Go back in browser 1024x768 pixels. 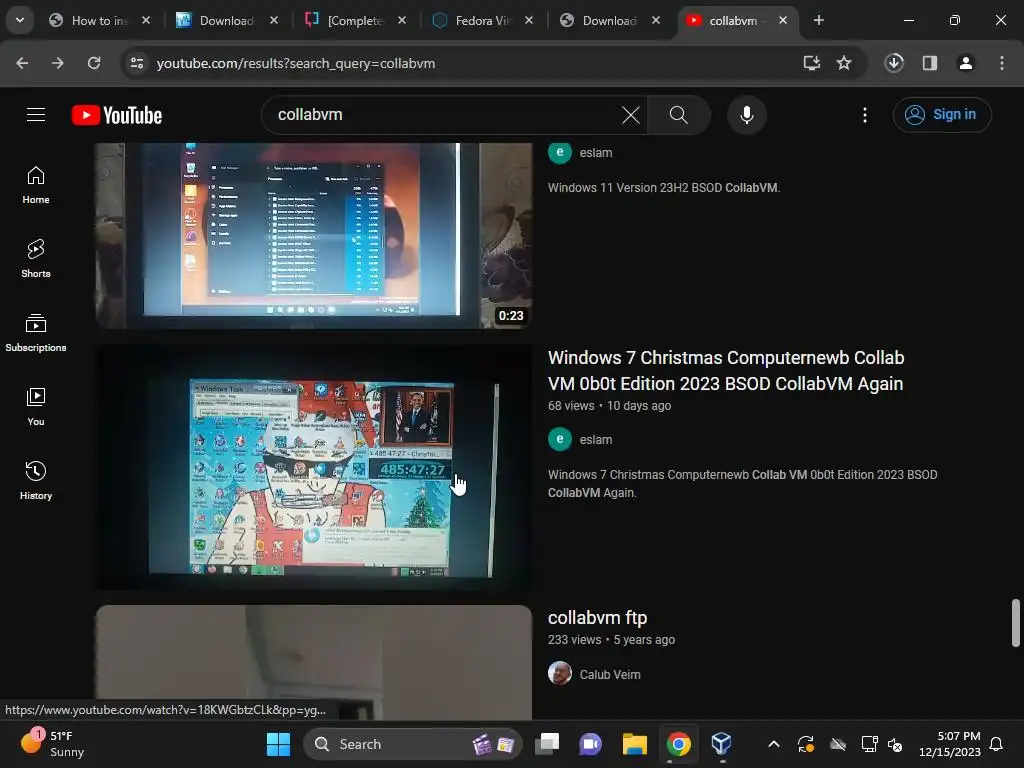point(22,63)
